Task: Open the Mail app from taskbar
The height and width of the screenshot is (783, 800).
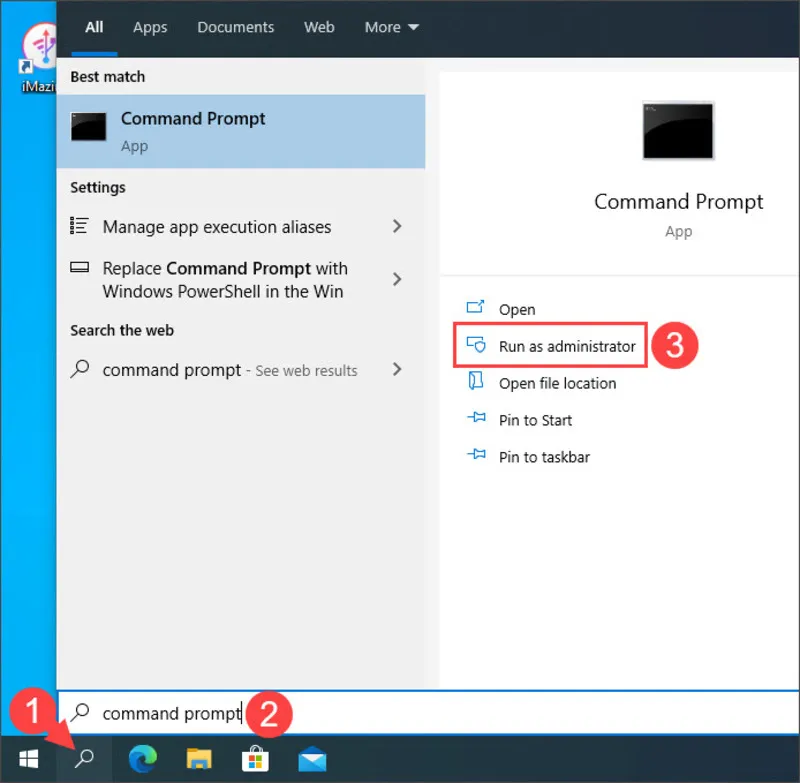Action: 312,759
